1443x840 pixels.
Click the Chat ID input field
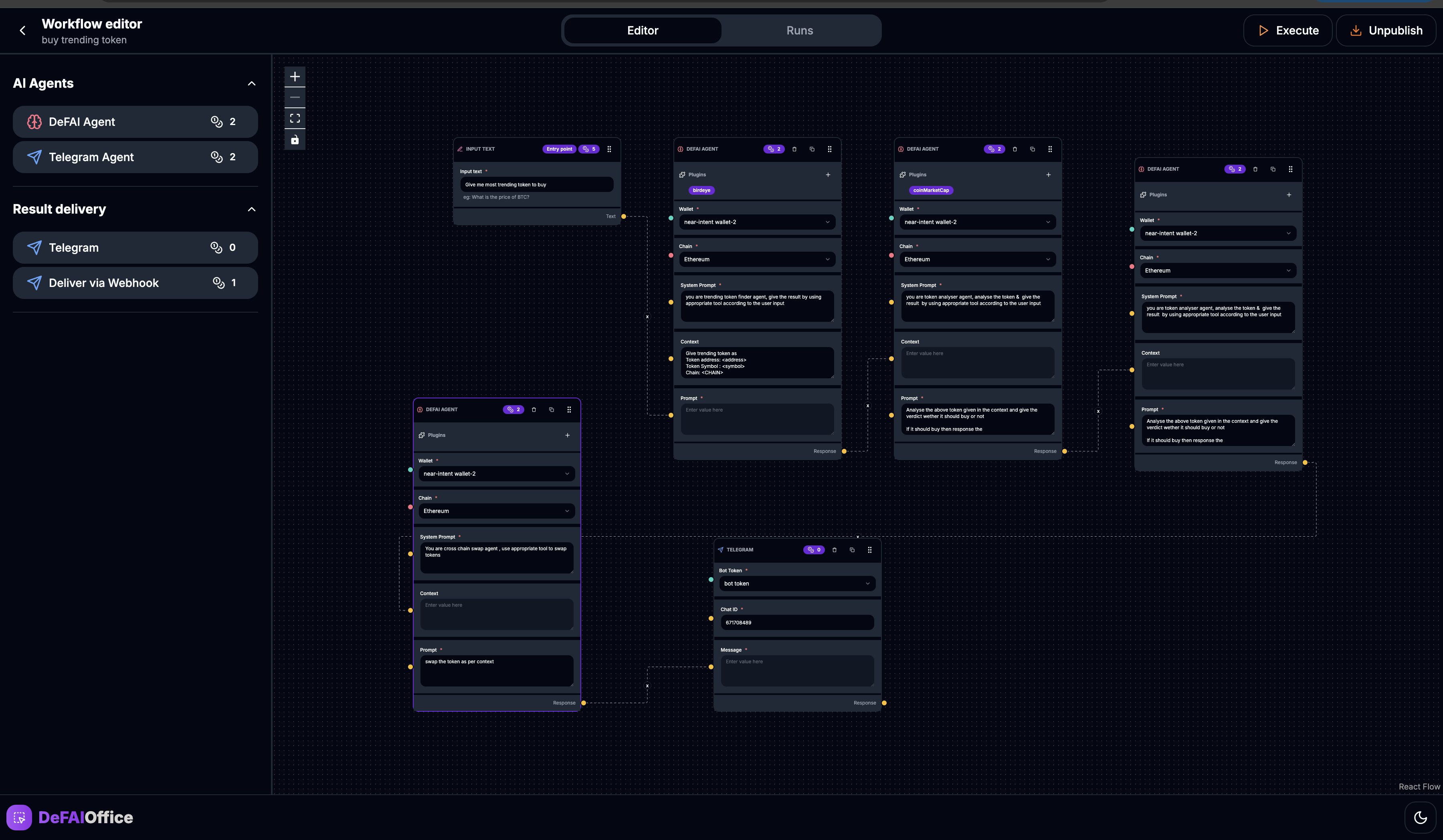tap(796, 622)
